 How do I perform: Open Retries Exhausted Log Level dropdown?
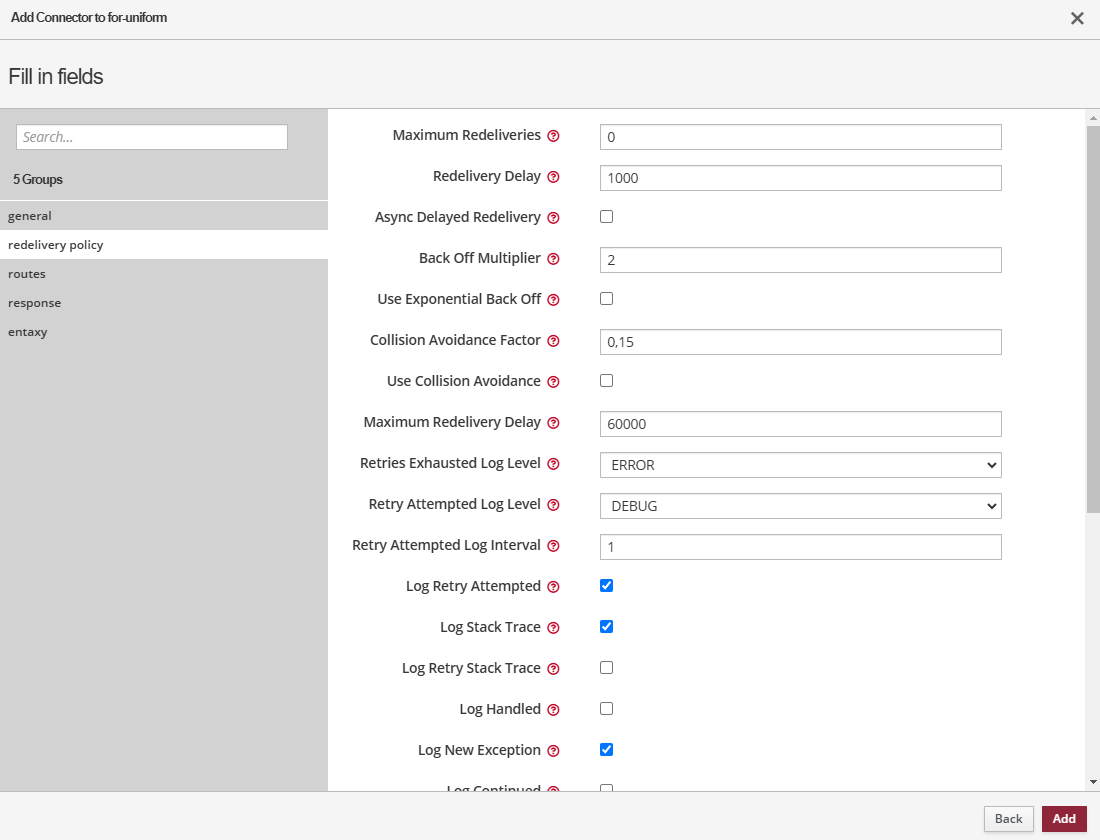[x=800, y=465]
